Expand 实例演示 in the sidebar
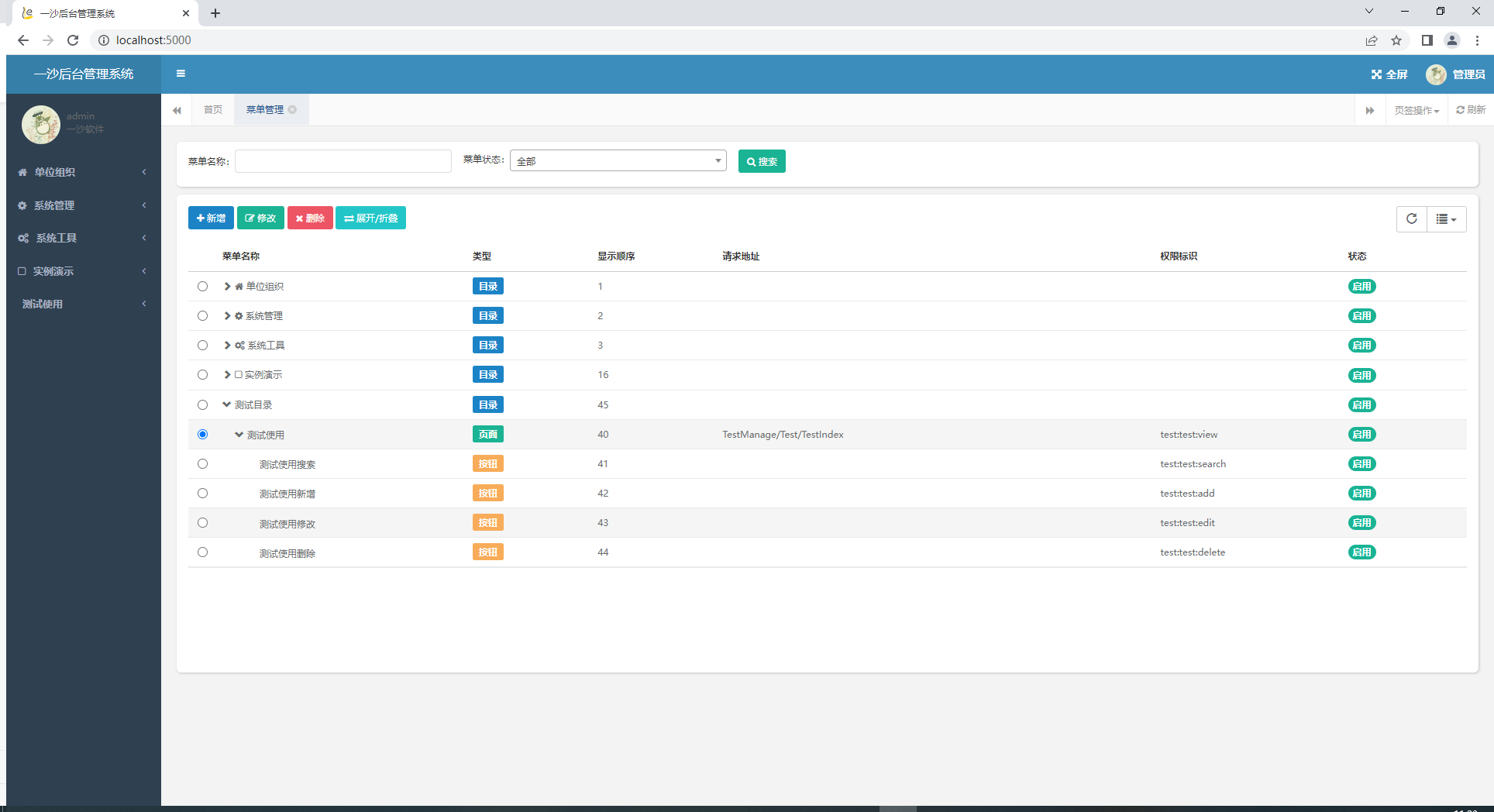This screenshot has width=1494, height=812. 84,271
